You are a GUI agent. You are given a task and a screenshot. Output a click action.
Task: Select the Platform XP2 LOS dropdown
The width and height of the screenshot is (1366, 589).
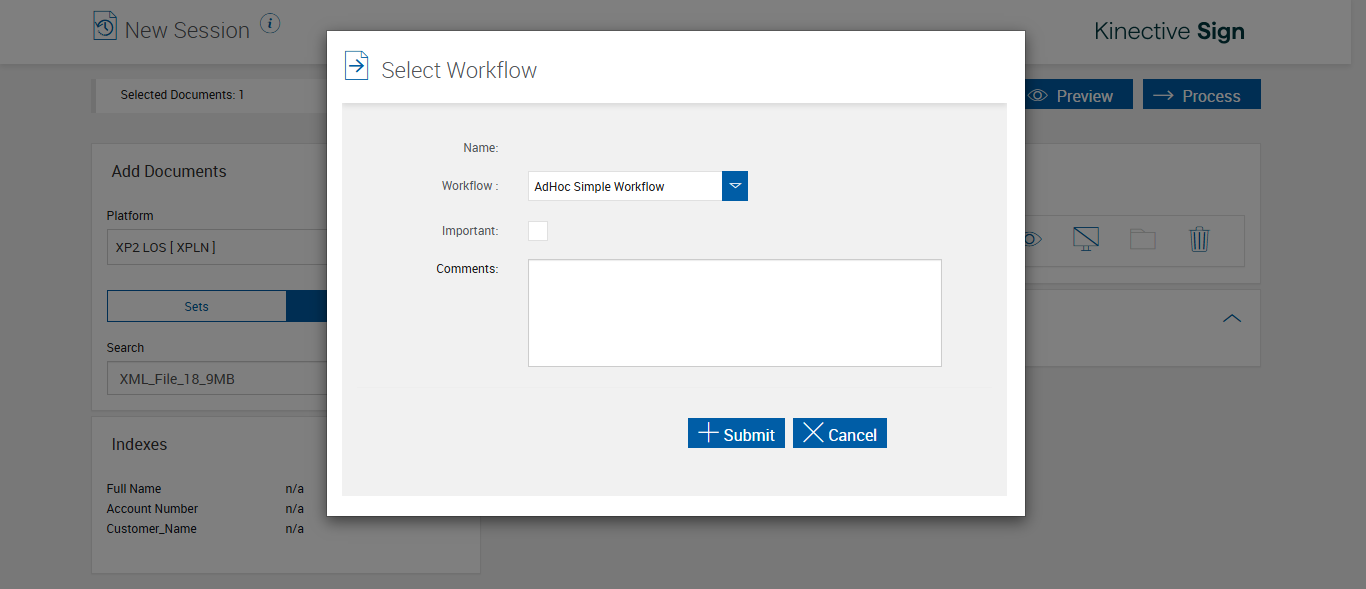click(x=217, y=247)
